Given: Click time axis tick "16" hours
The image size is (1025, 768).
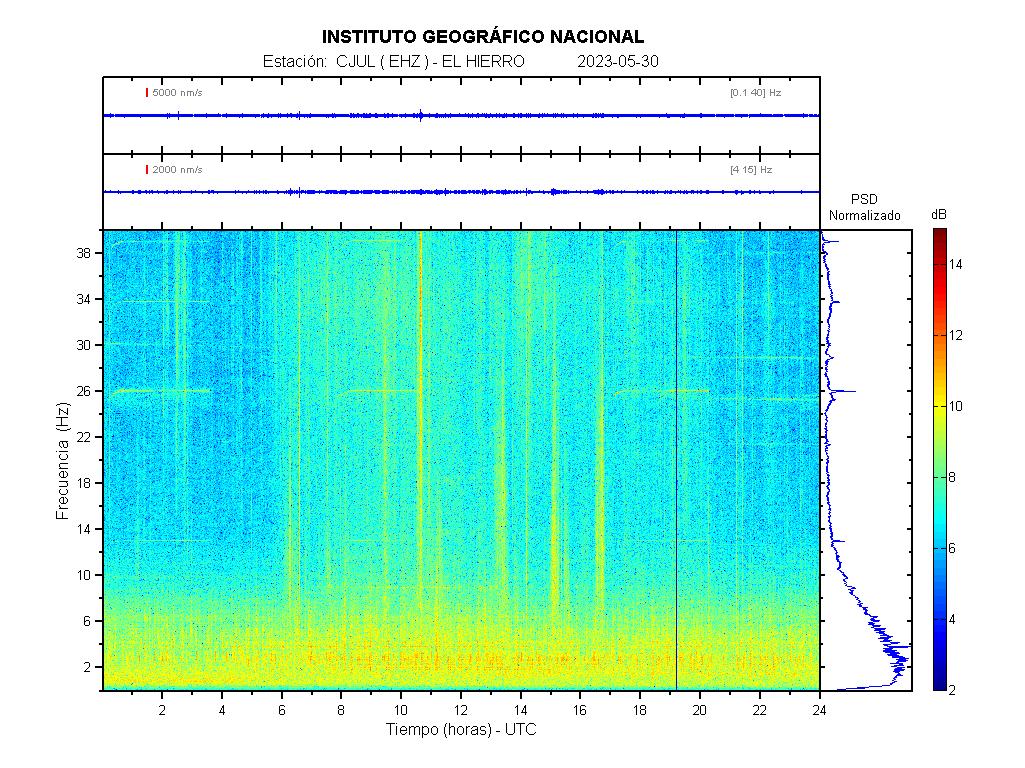Looking at the screenshot, I should 580,710.
